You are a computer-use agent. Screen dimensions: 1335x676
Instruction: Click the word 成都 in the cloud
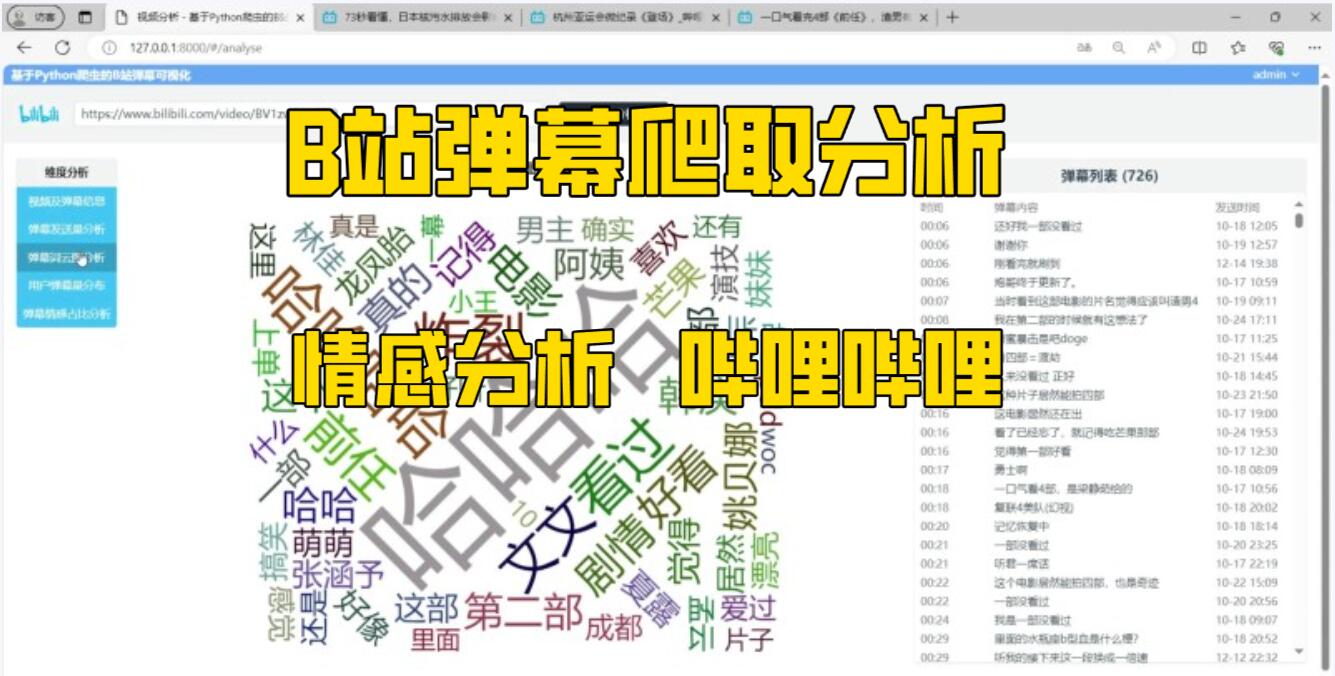(614, 628)
